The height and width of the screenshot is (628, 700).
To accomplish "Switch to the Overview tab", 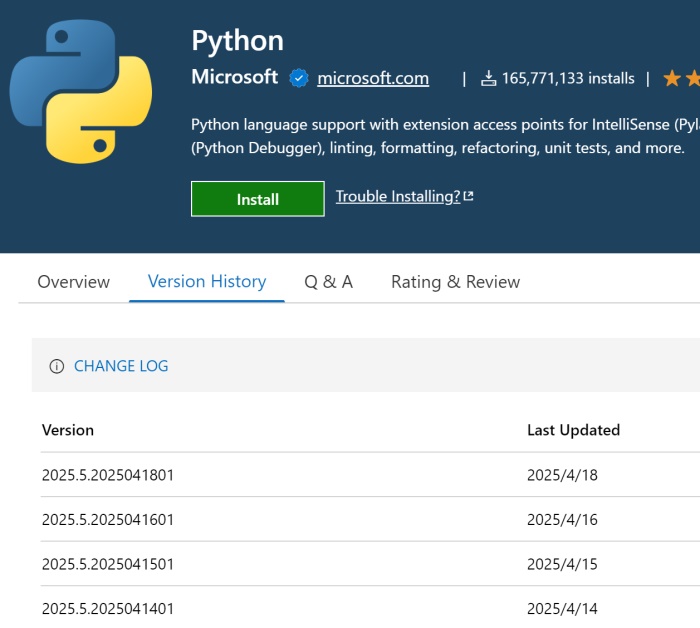I will 74,282.
